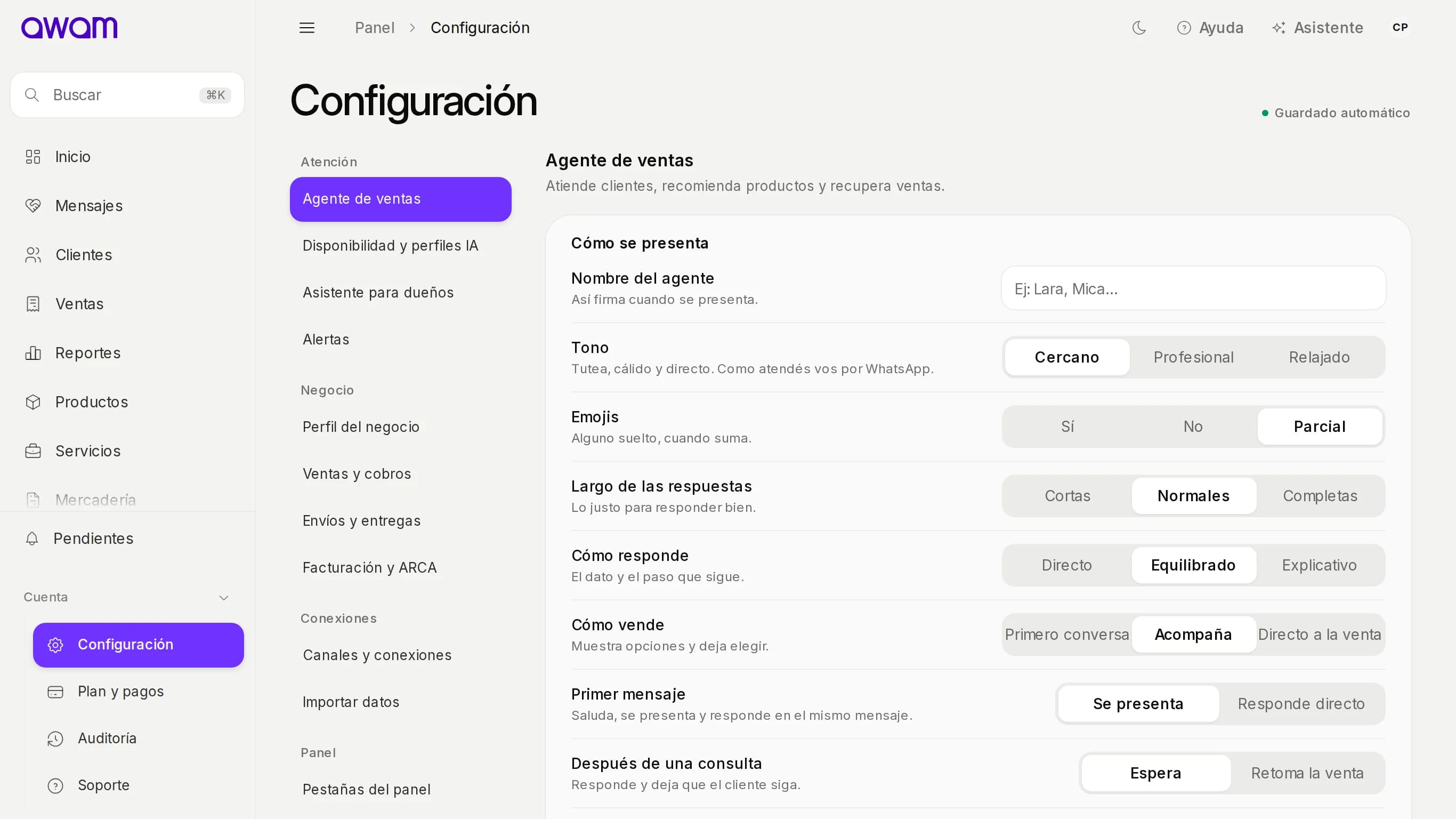Open Importar datos section
Viewport: 1456px width, 819px height.
tap(400, 702)
